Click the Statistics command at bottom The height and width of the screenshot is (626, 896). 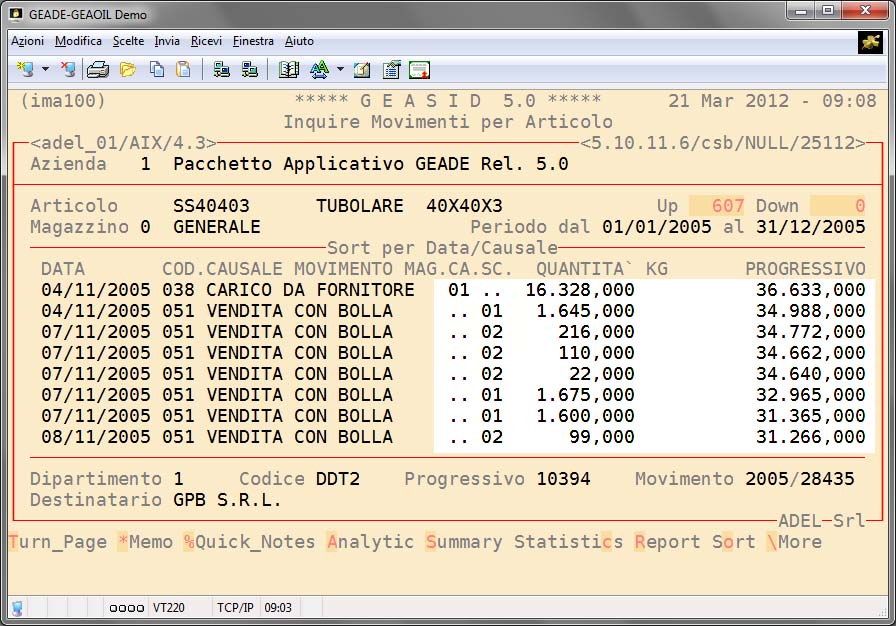point(568,542)
